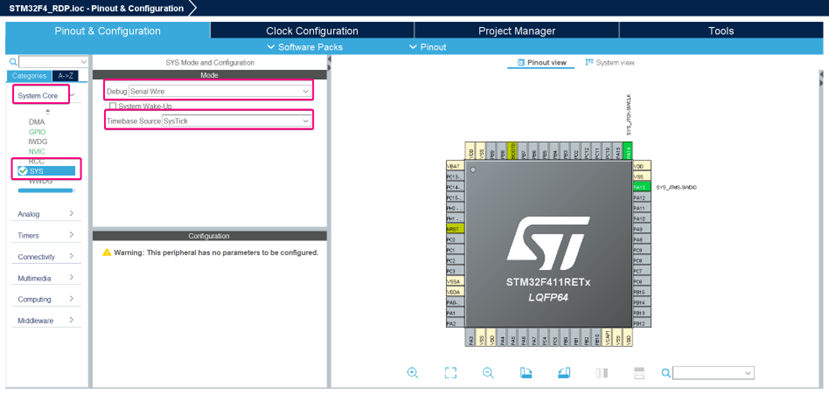This screenshot has width=829, height=394.
Task: Select green pin PA14 on chip
Action: (x=628, y=151)
